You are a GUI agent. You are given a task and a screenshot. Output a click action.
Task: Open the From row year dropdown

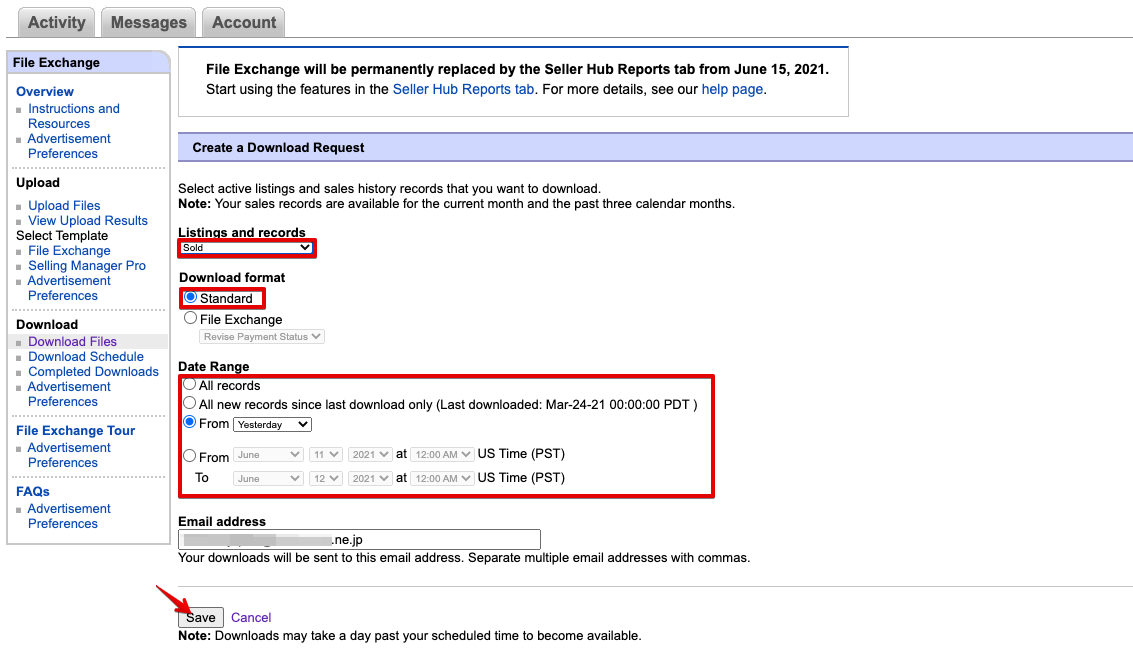tap(370, 455)
